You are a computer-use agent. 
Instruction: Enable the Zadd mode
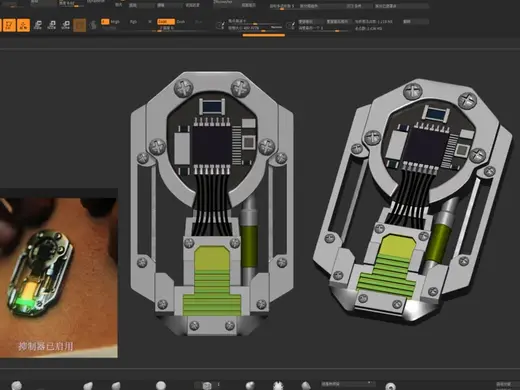coord(166,22)
